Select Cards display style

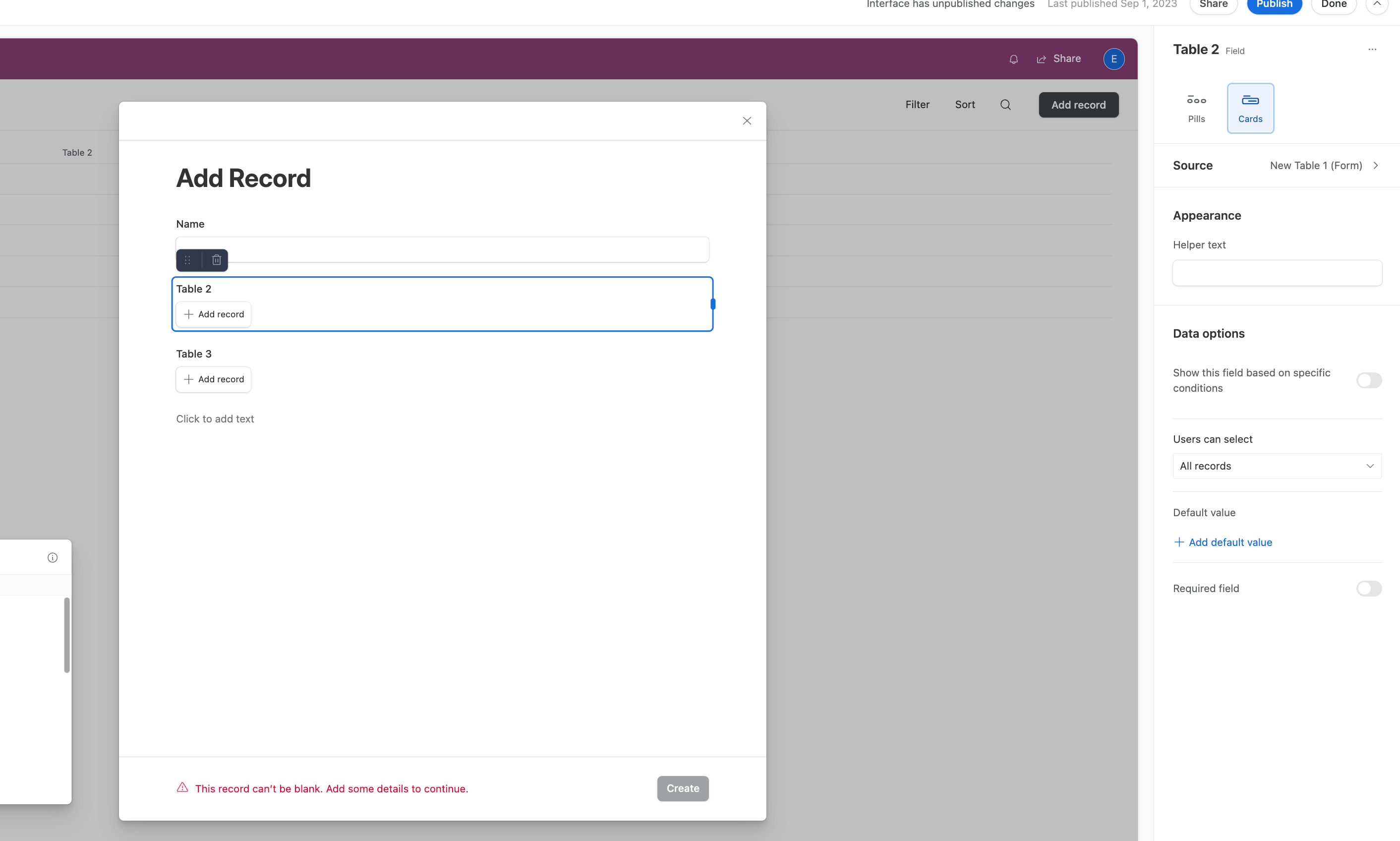1250,108
